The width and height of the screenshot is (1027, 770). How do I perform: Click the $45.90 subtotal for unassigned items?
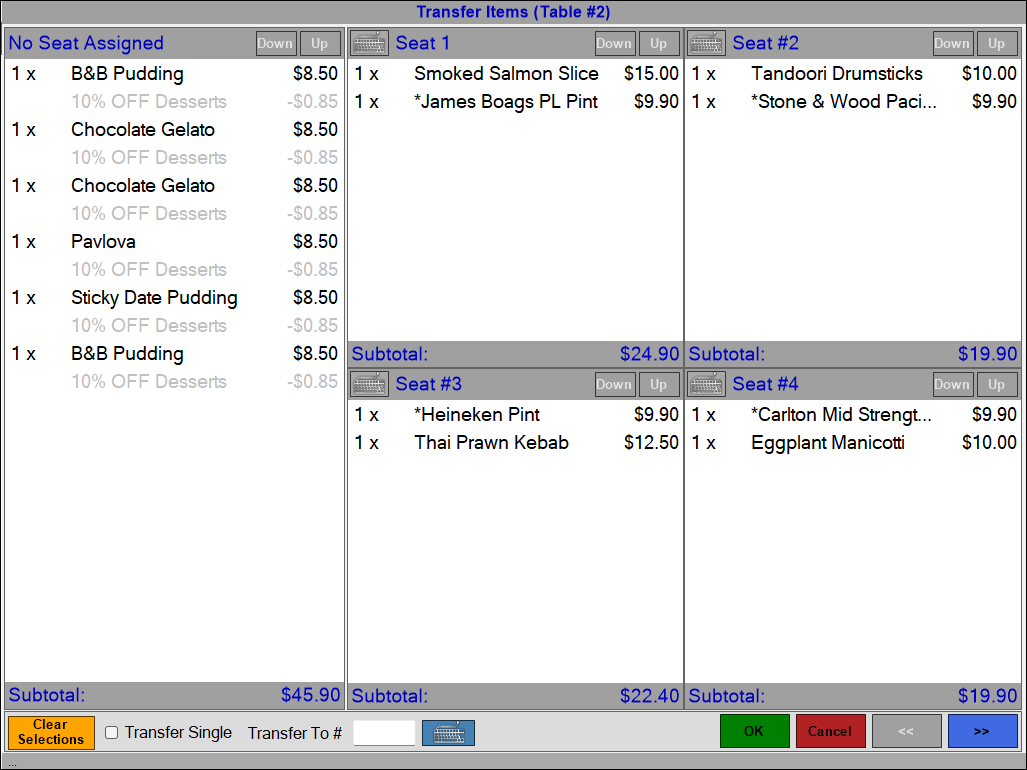(x=310, y=695)
